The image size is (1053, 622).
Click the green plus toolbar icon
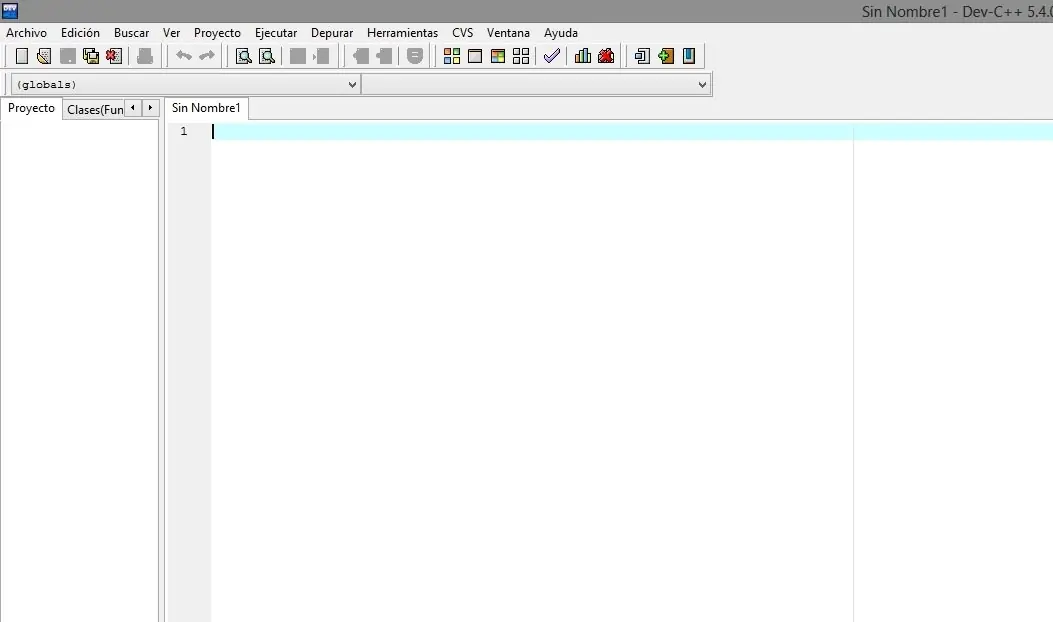click(666, 56)
